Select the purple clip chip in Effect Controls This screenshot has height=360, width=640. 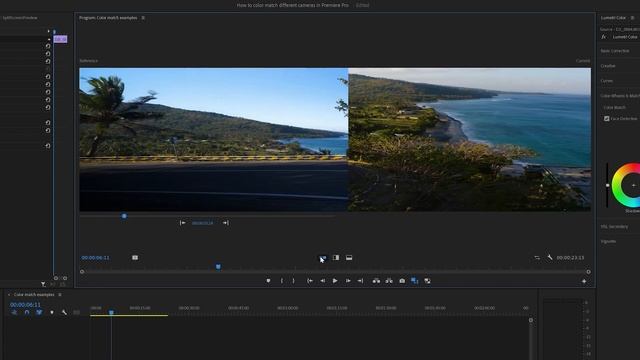point(60,39)
